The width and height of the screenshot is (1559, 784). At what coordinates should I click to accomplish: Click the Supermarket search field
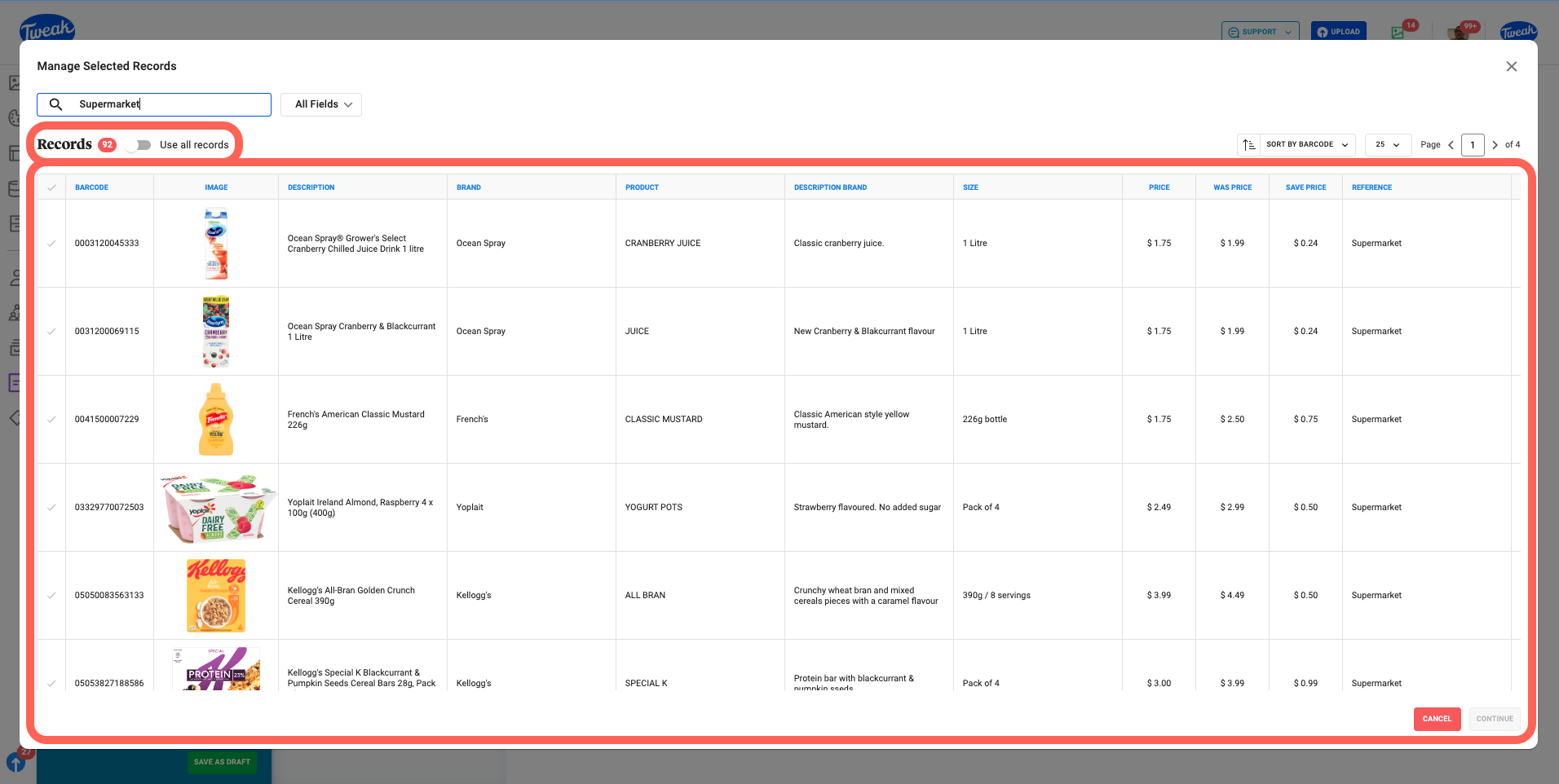[154, 104]
